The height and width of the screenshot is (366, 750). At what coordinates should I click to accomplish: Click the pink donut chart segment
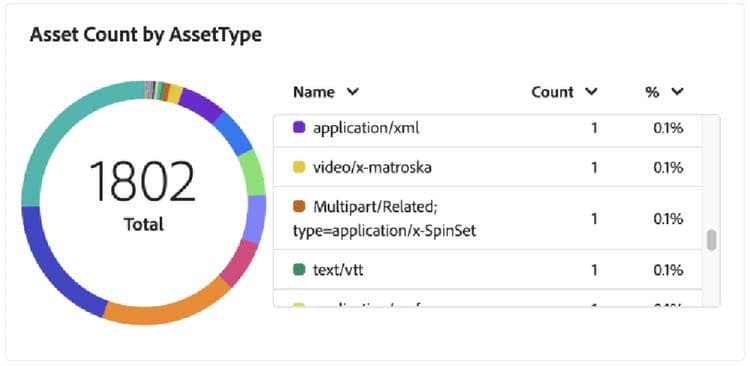(x=241, y=262)
